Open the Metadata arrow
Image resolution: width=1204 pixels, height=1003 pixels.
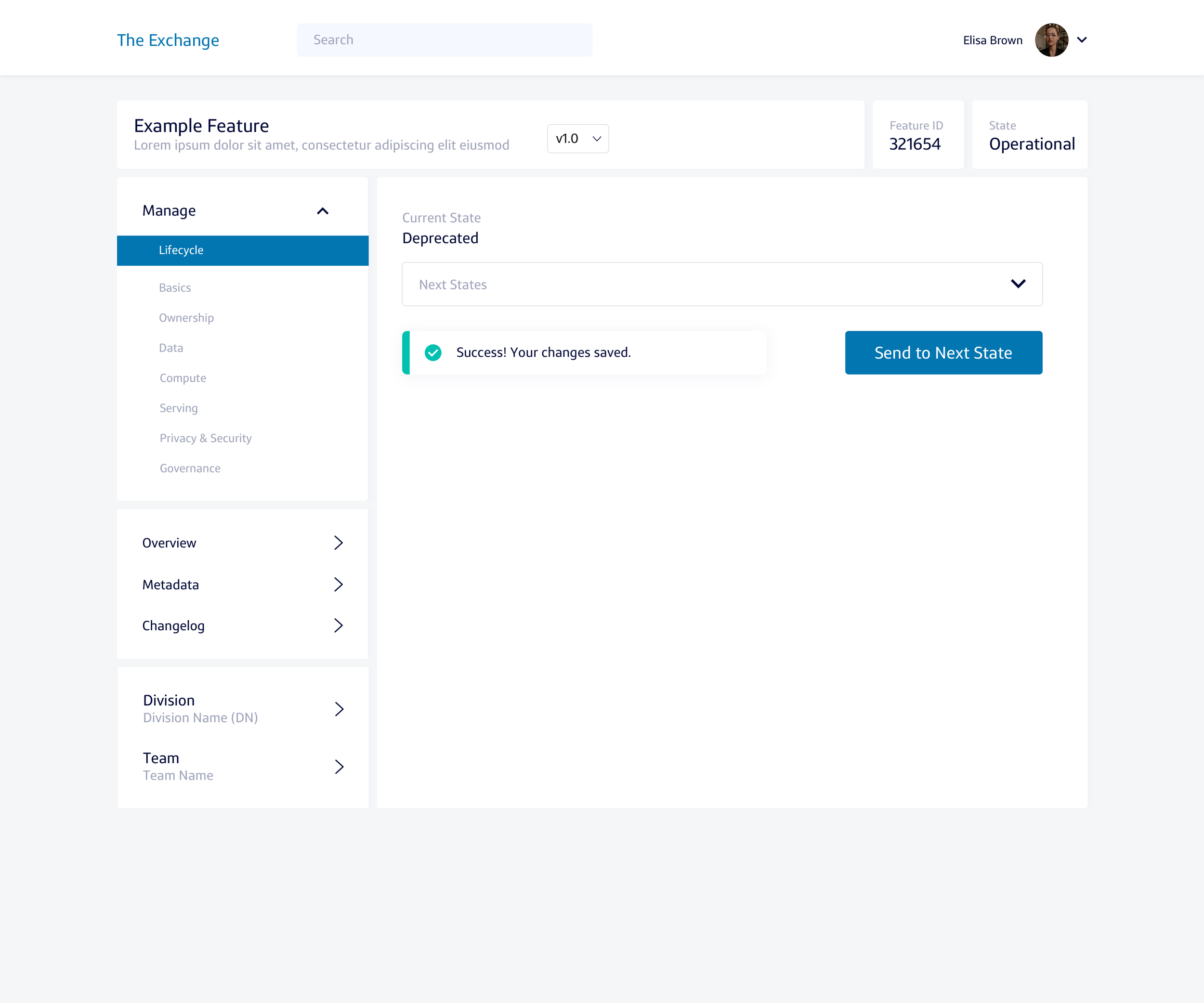[338, 585]
